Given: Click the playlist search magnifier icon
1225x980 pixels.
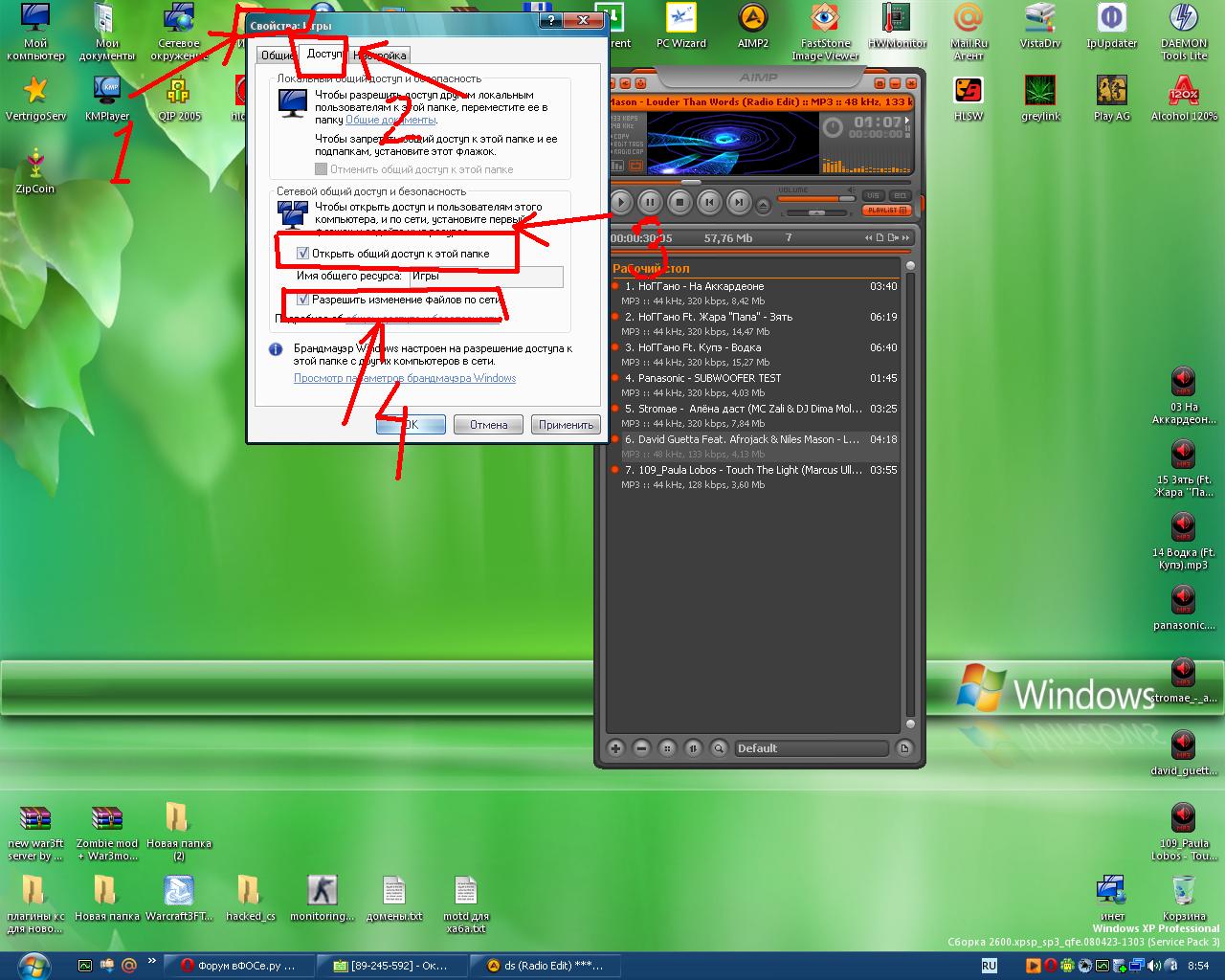Looking at the screenshot, I should tap(718, 748).
